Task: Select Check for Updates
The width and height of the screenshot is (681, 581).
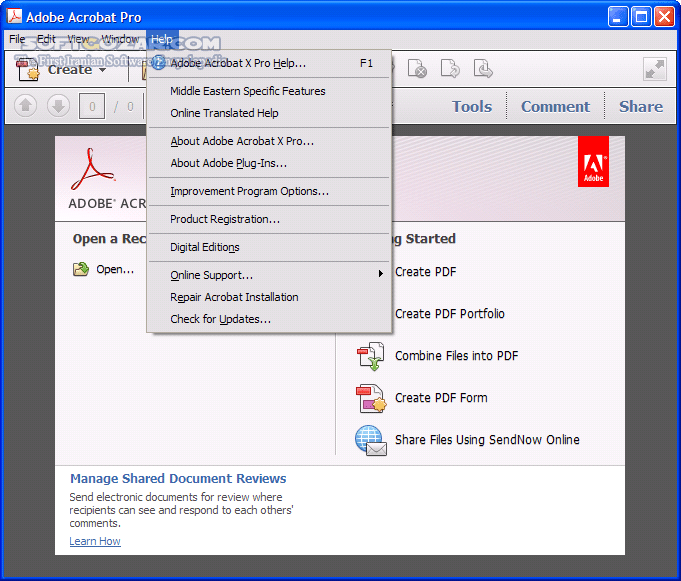Action: point(269,319)
